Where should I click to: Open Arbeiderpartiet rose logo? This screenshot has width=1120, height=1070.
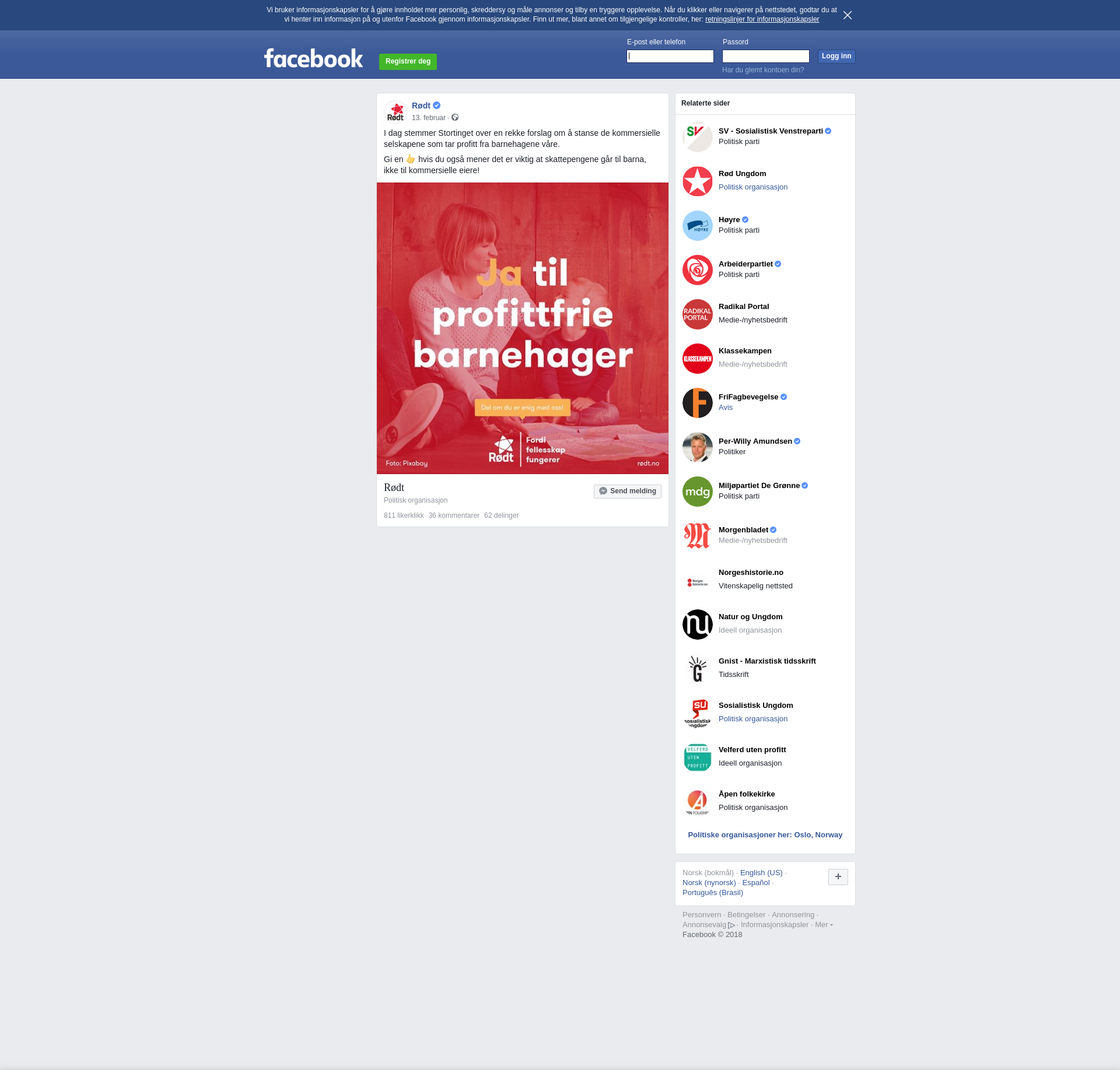coord(698,270)
